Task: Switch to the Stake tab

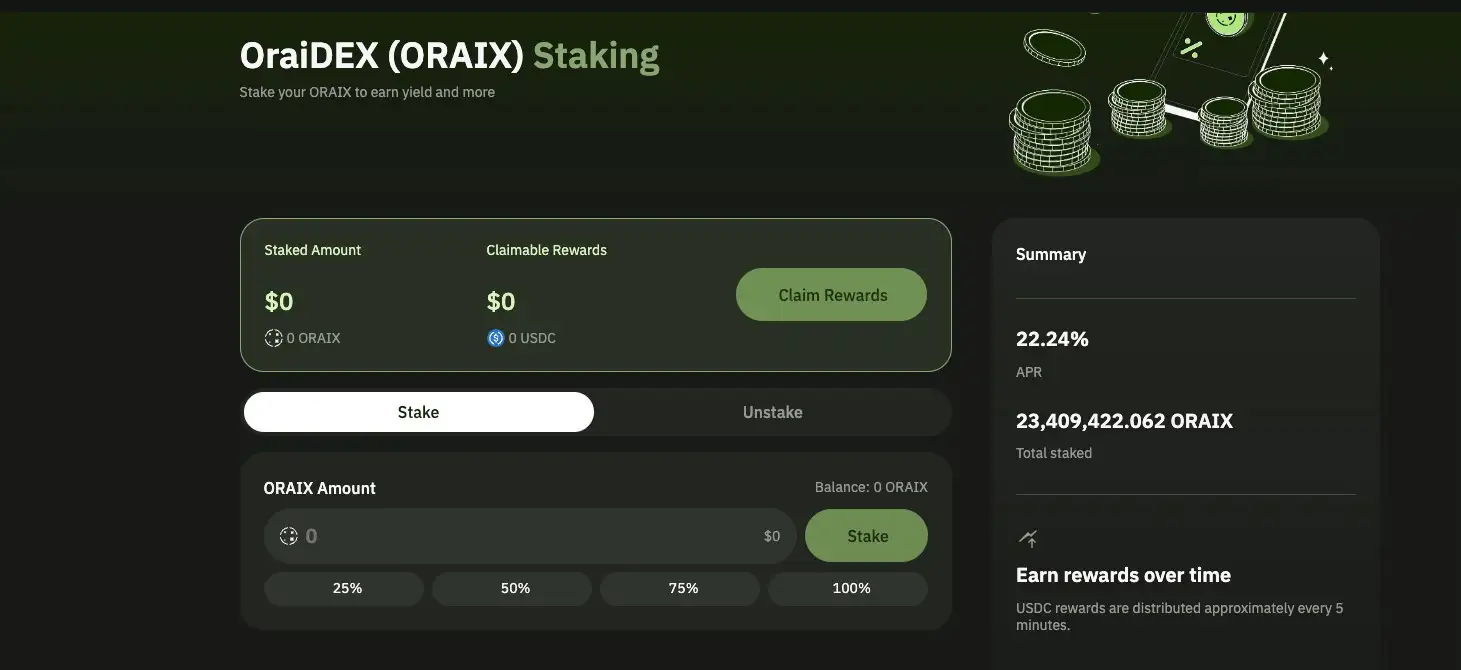Action: click(x=418, y=412)
